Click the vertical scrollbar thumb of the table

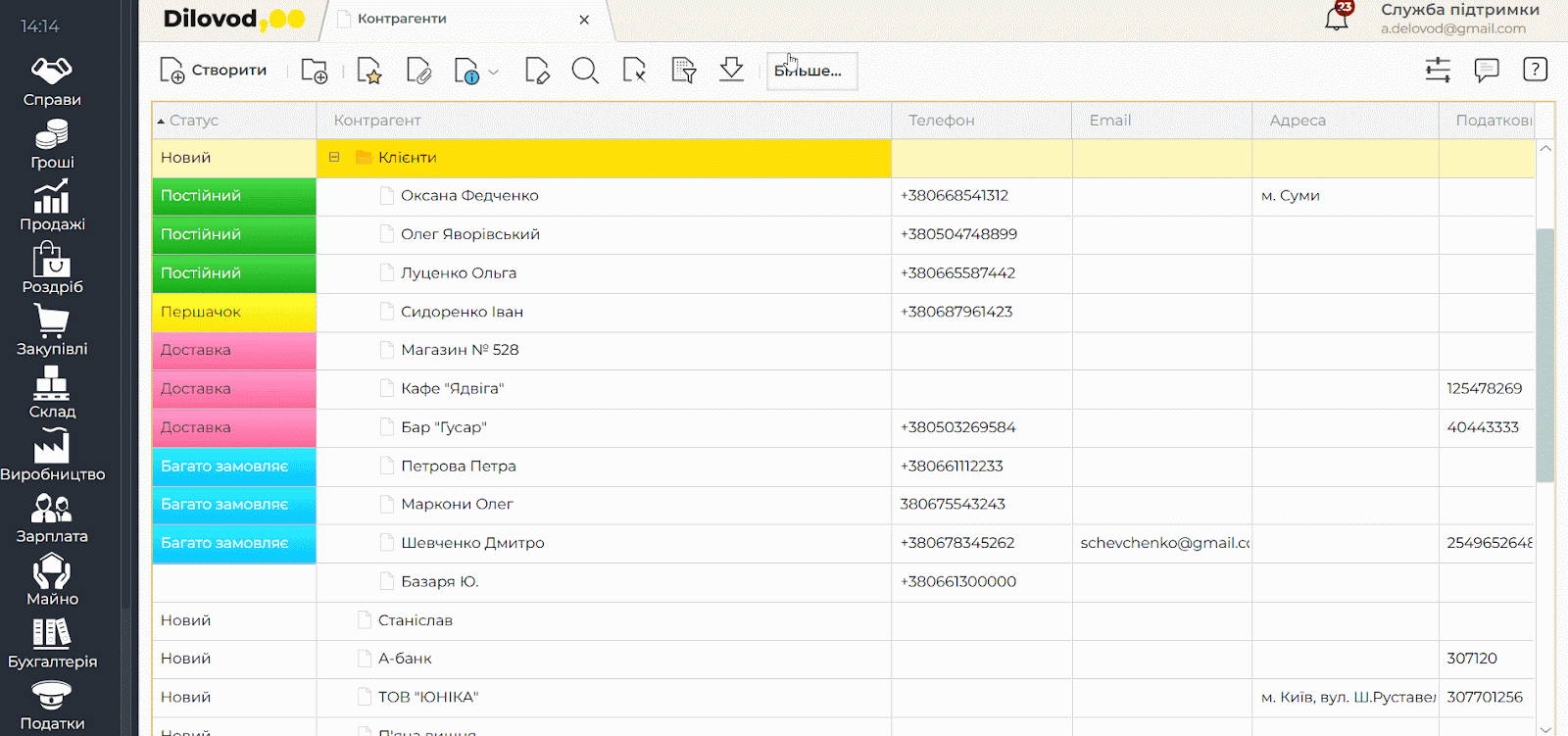pos(1545,353)
